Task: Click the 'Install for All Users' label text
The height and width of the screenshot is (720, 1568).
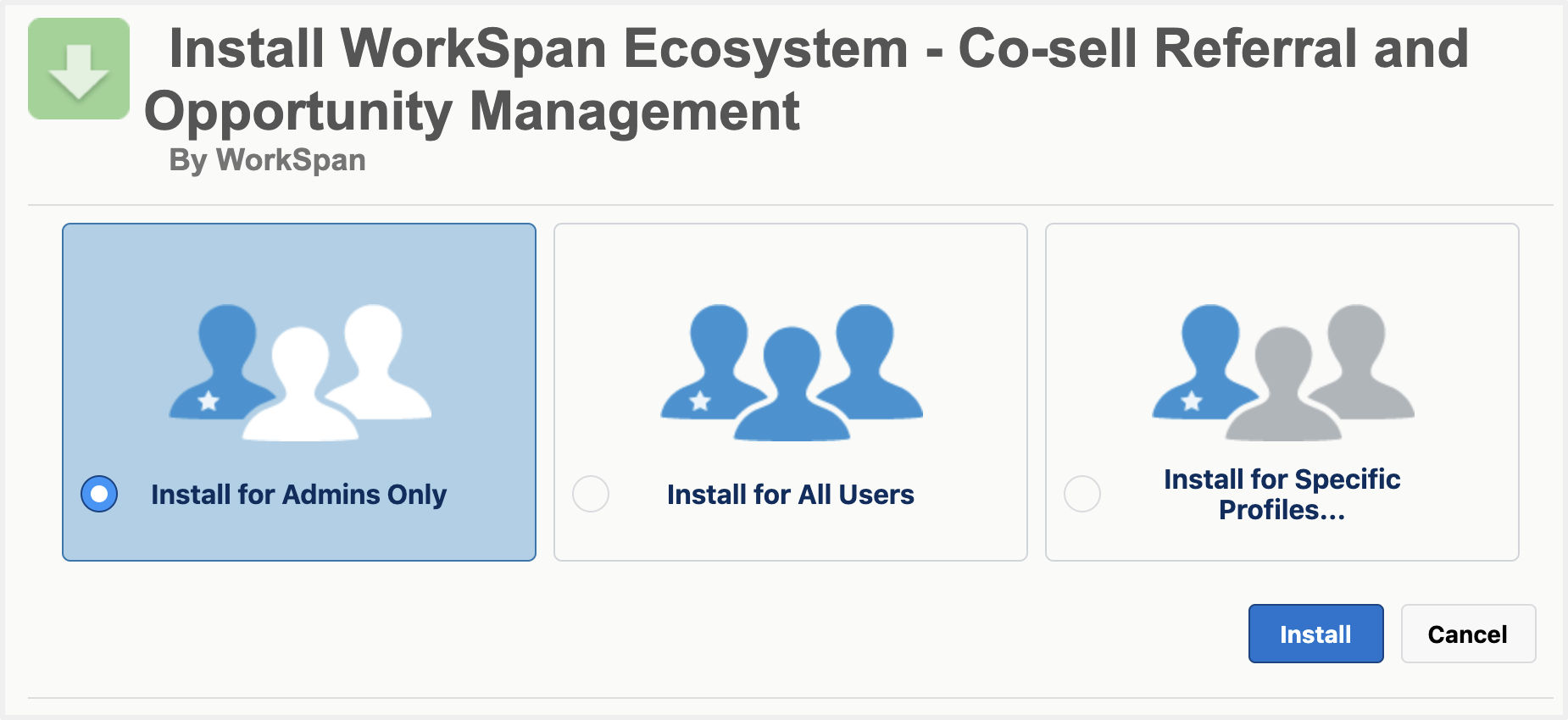Action: coord(791,495)
